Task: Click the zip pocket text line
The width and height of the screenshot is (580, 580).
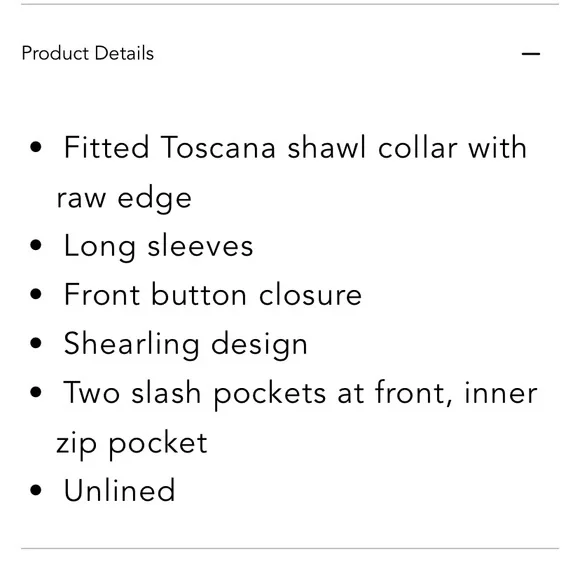Action: (x=132, y=444)
